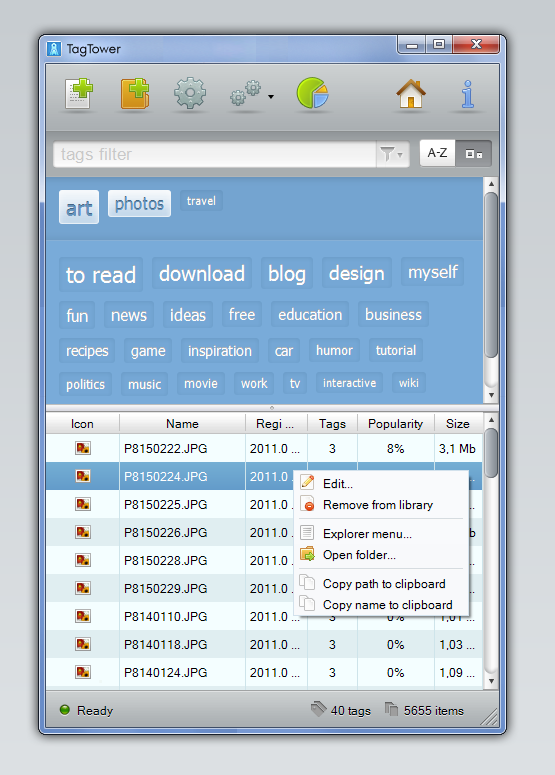Viewport: 555px width, 775px height.
Task: Click the tags icon in the status bar
Action: pos(318,709)
